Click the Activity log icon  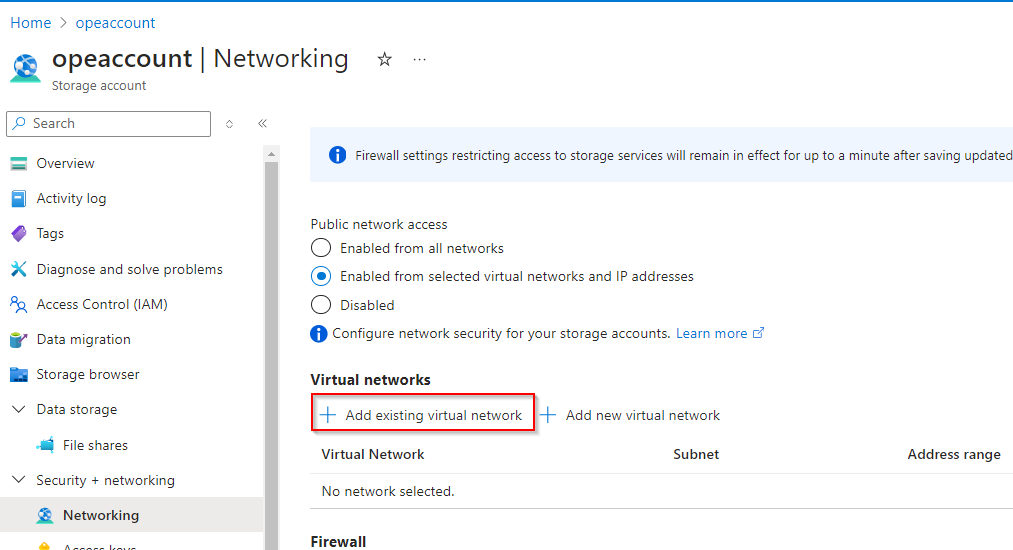[x=18, y=199]
